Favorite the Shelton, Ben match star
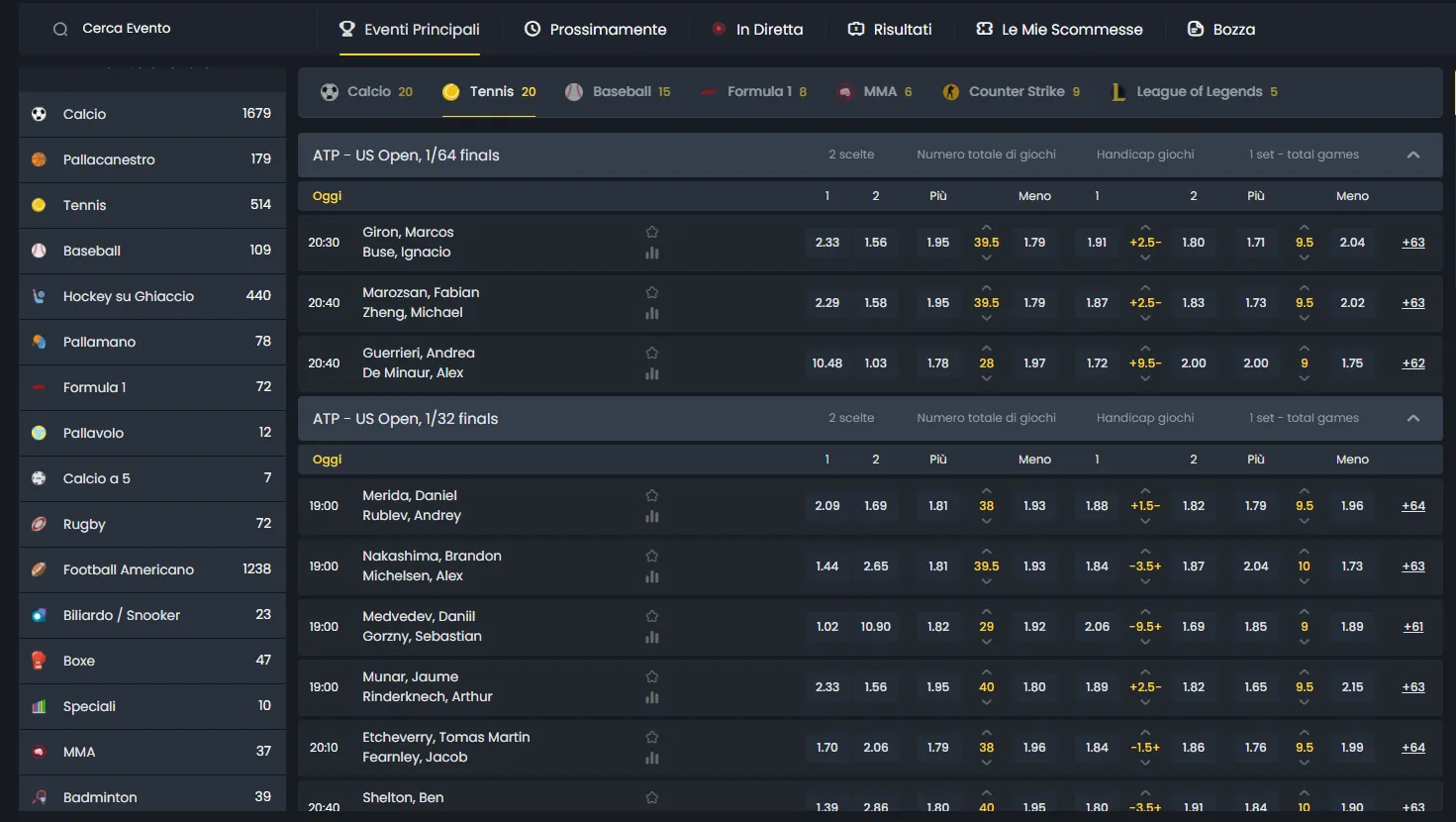Screen dimensions: 1456x822 pos(651,797)
